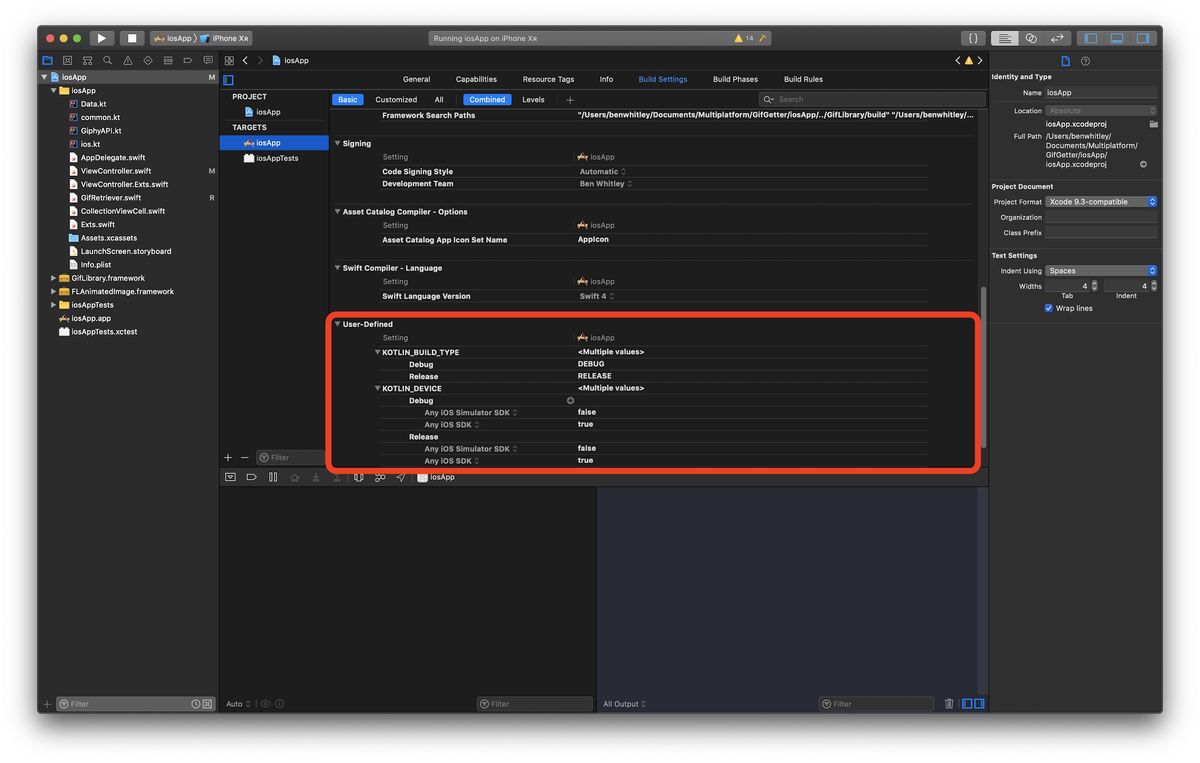The height and width of the screenshot is (763, 1200).
Task: Switch to the Standard editor
Action: 1005,38
